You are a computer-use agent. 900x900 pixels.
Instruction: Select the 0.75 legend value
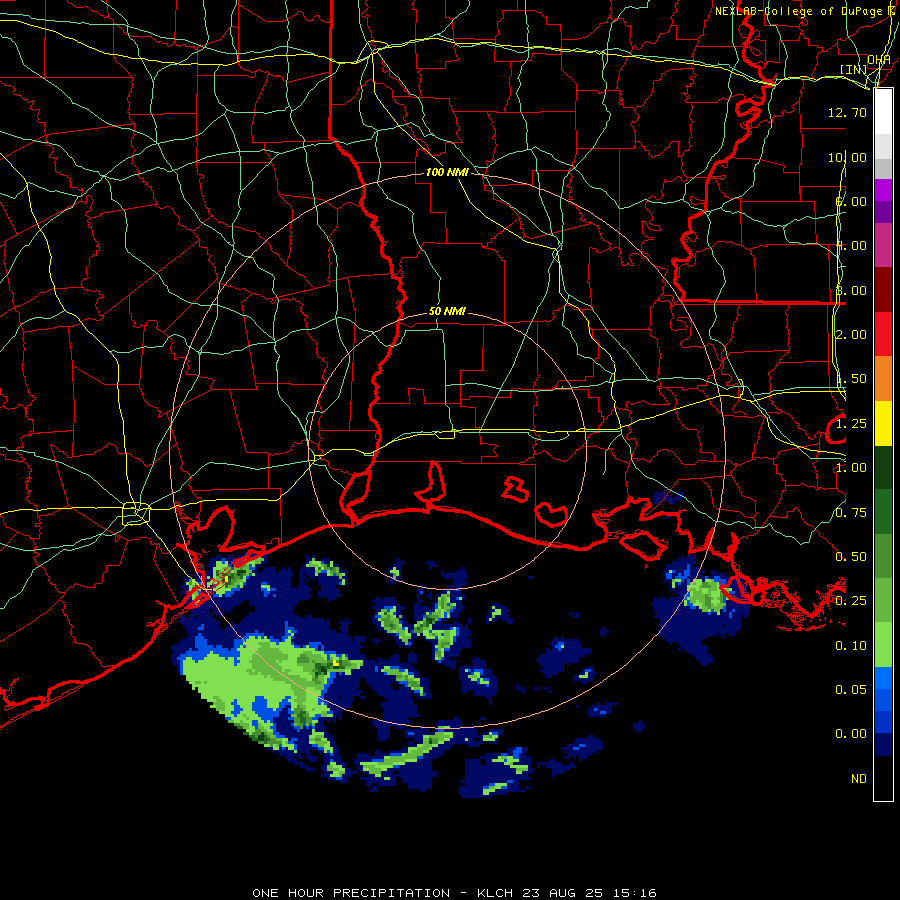click(x=851, y=513)
